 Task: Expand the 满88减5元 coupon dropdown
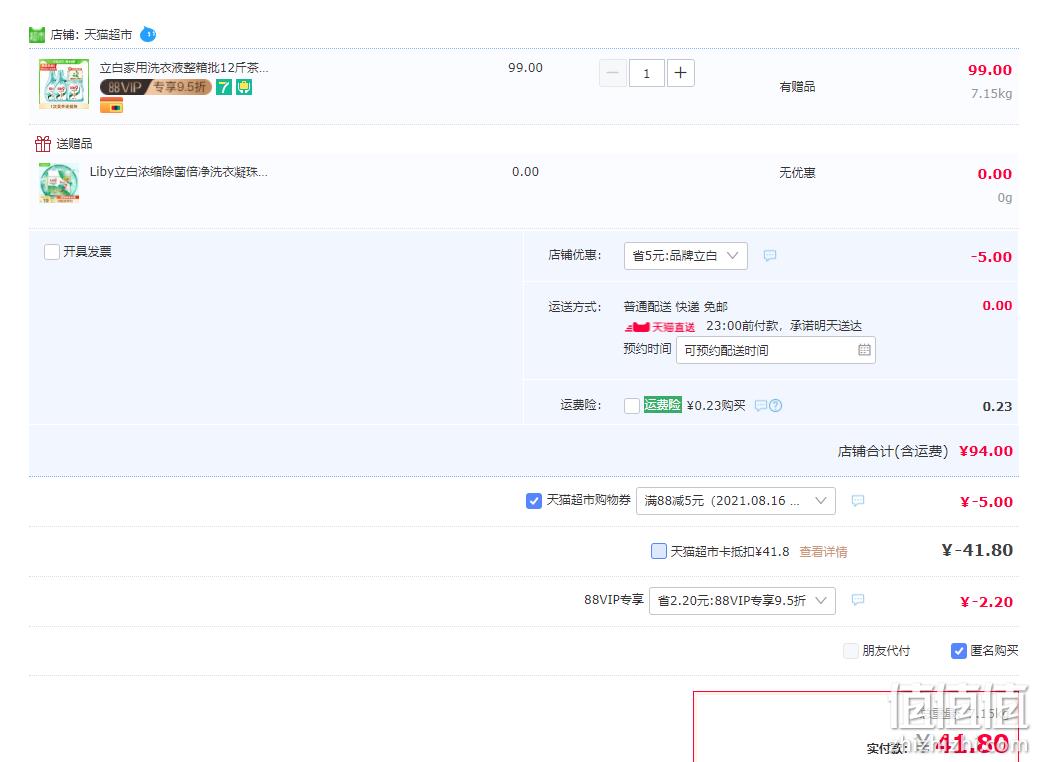[x=735, y=500]
